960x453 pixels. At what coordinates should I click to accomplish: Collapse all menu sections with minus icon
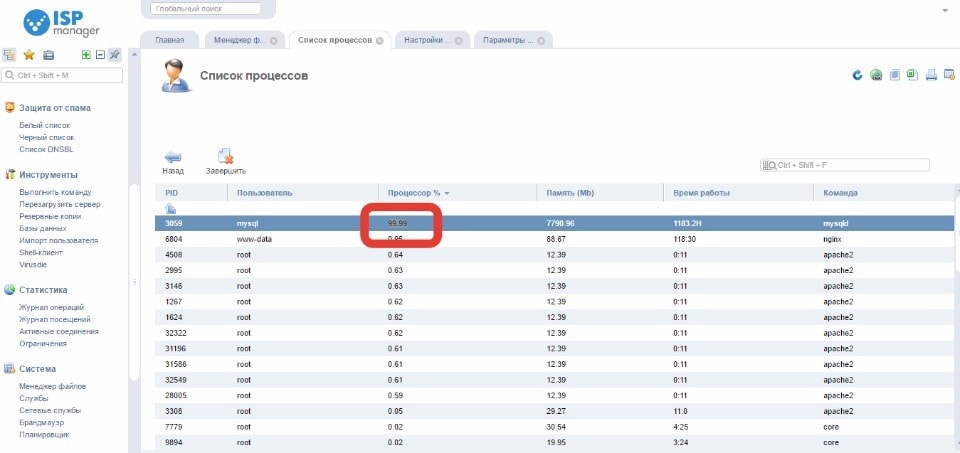click(100, 55)
